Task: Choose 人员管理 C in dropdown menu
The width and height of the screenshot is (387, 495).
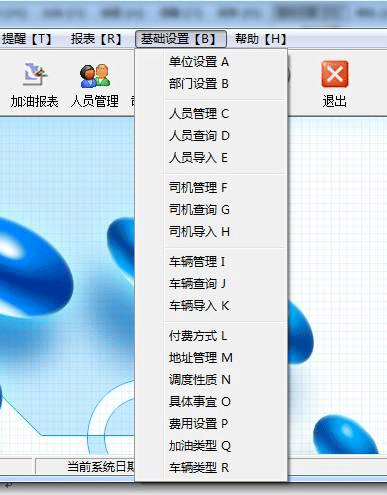Action: tap(211, 114)
